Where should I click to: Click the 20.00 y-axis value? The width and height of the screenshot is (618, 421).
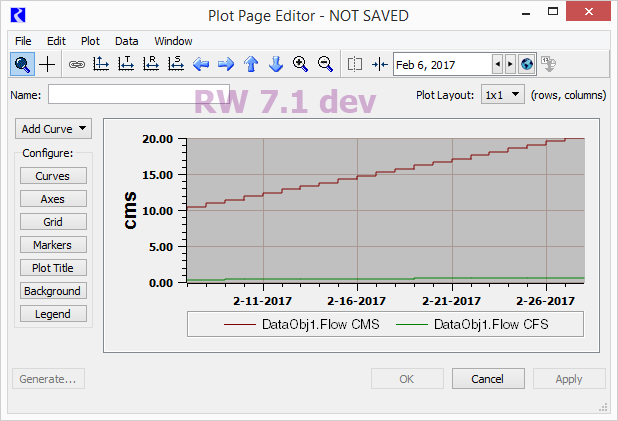point(158,139)
